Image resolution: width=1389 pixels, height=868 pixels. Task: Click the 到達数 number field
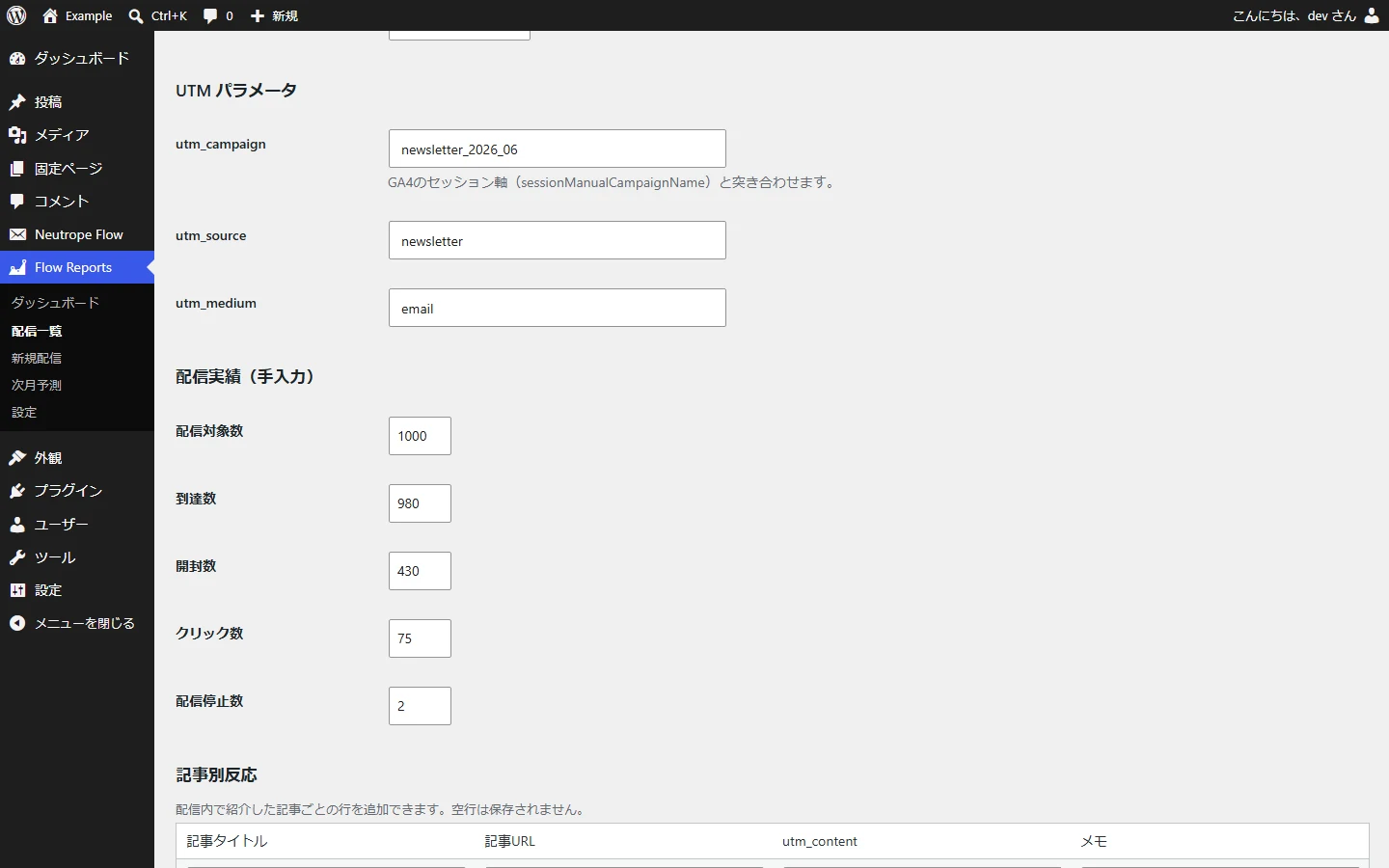click(x=420, y=503)
